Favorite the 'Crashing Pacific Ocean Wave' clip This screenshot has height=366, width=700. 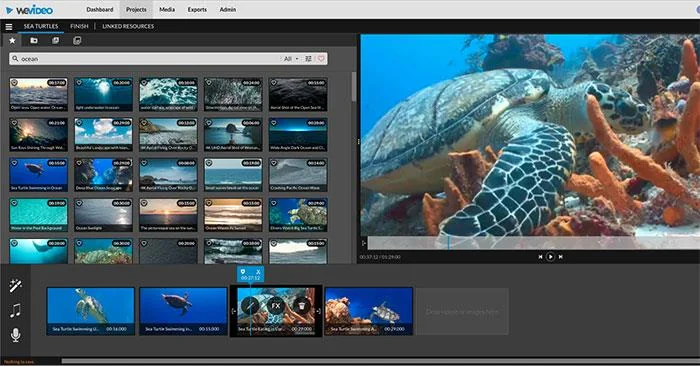(x=274, y=163)
